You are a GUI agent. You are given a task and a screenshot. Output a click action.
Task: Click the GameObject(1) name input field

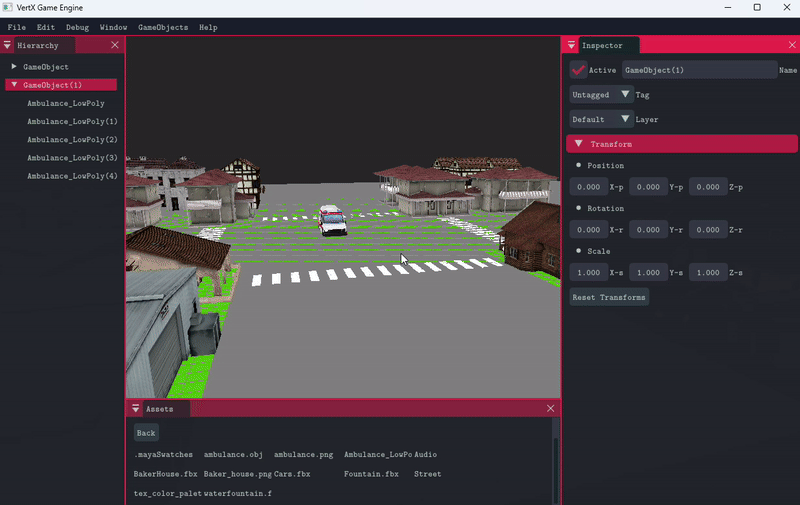point(699,70)
